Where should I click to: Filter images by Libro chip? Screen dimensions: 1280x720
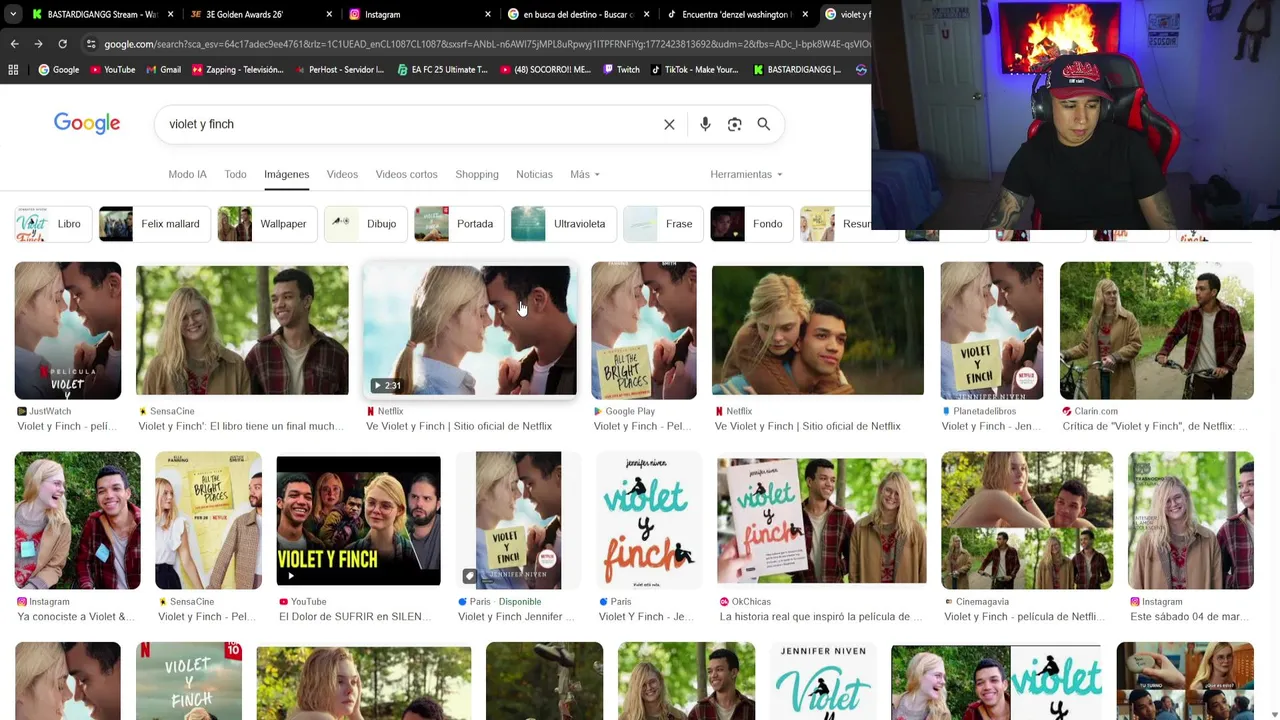coord(54,224)
